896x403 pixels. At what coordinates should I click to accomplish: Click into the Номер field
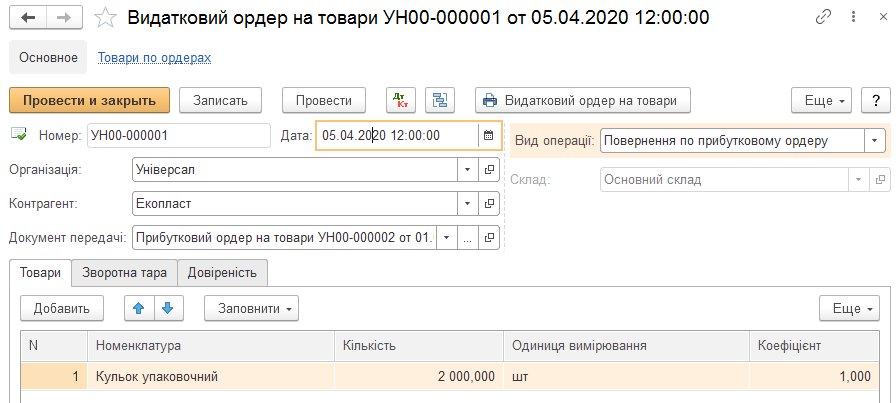[x=179, y=135]
